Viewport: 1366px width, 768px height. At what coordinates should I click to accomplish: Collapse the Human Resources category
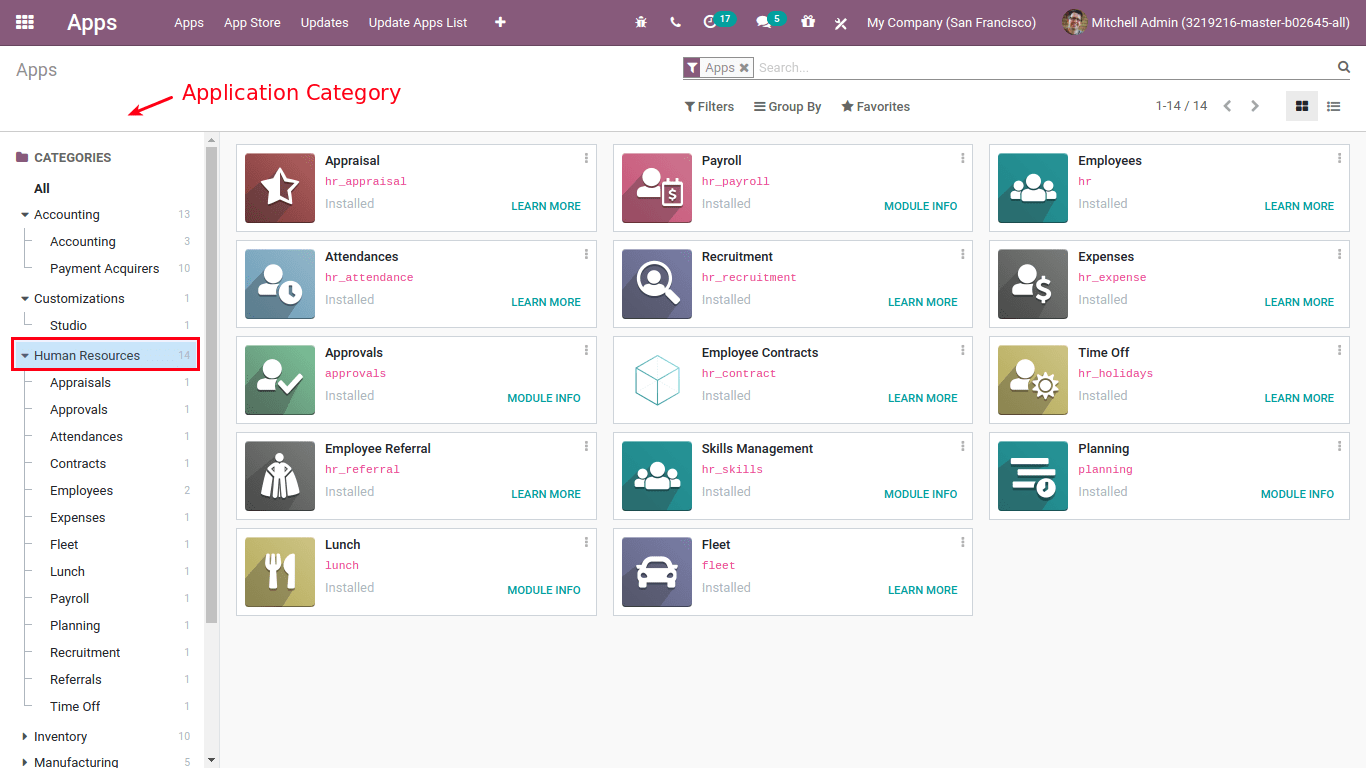click(25, 356)
